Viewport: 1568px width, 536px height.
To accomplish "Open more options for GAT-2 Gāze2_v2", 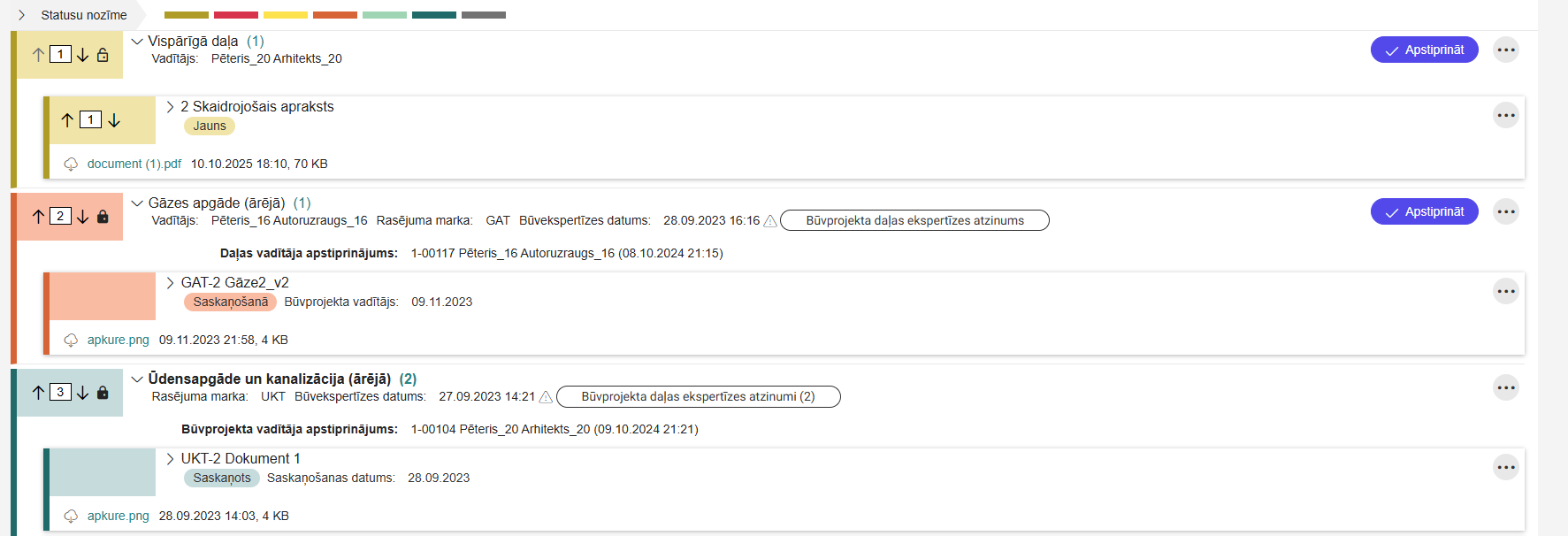I will coord(1505,291).
